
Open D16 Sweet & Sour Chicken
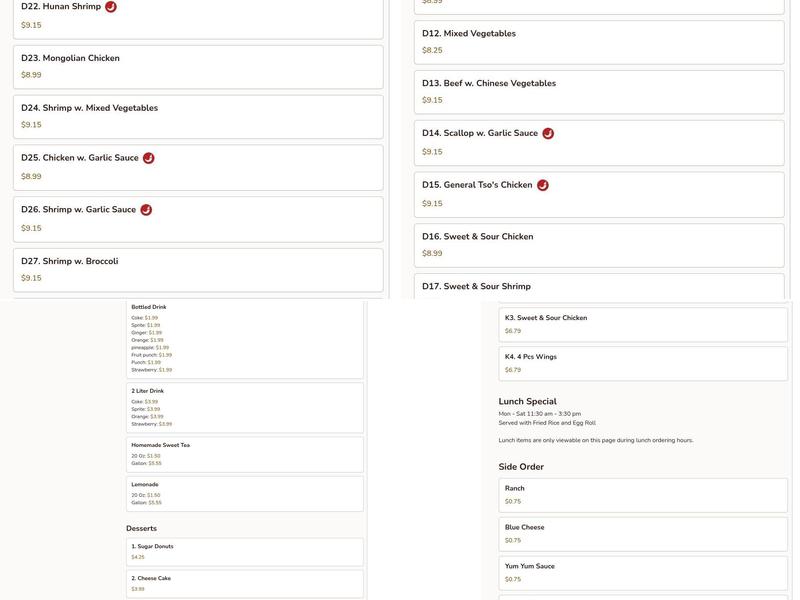pyautogui.click(x=598, y=245)
